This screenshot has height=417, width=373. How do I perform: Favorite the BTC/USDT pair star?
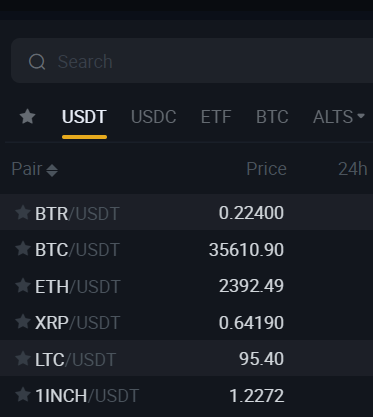[23, 249]
